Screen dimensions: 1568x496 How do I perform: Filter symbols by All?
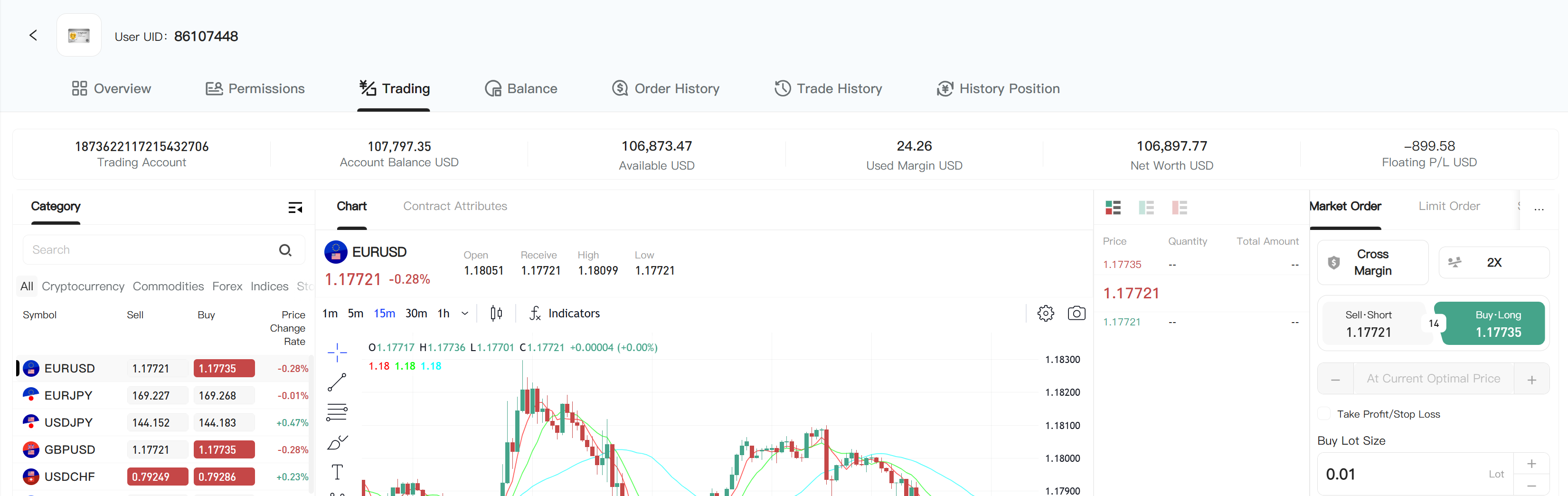pyautogui.click(x=27, y=286)
